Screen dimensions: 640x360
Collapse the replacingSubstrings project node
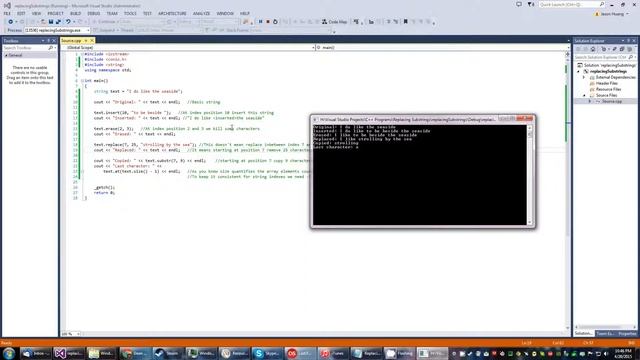point(578,71)
